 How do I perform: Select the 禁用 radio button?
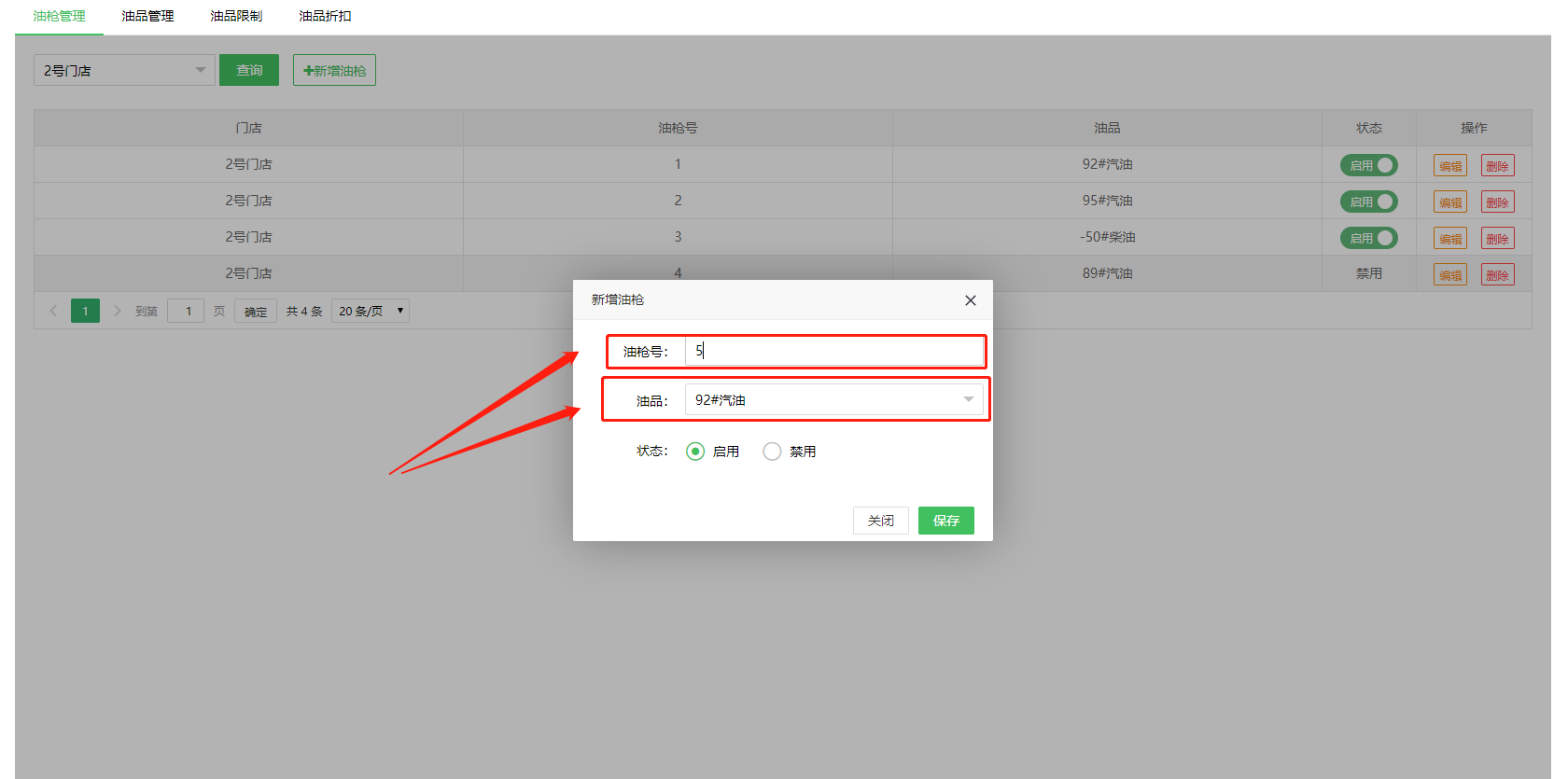(772, 452)
